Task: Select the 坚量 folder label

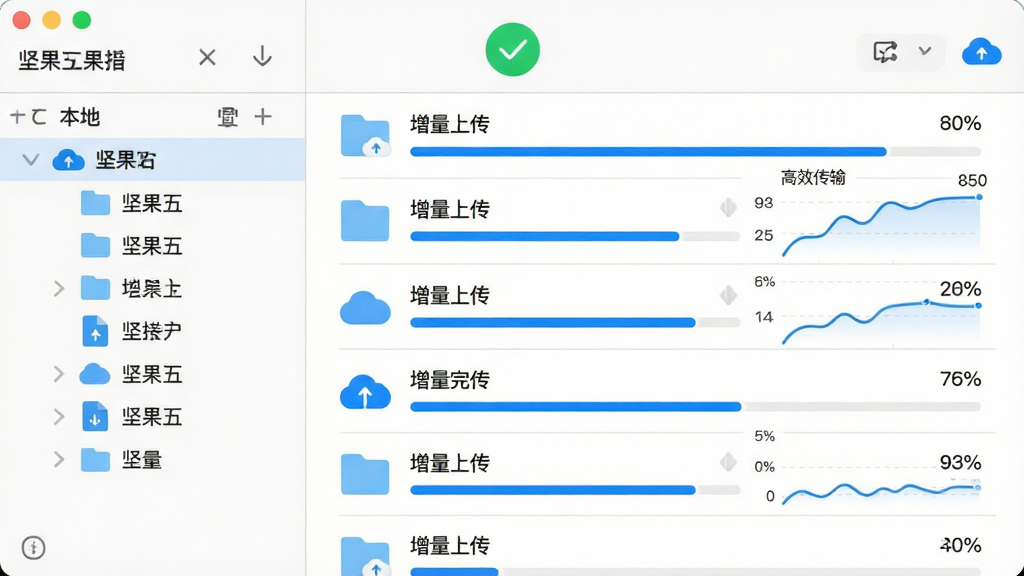Action: click(x=142, y=460)
